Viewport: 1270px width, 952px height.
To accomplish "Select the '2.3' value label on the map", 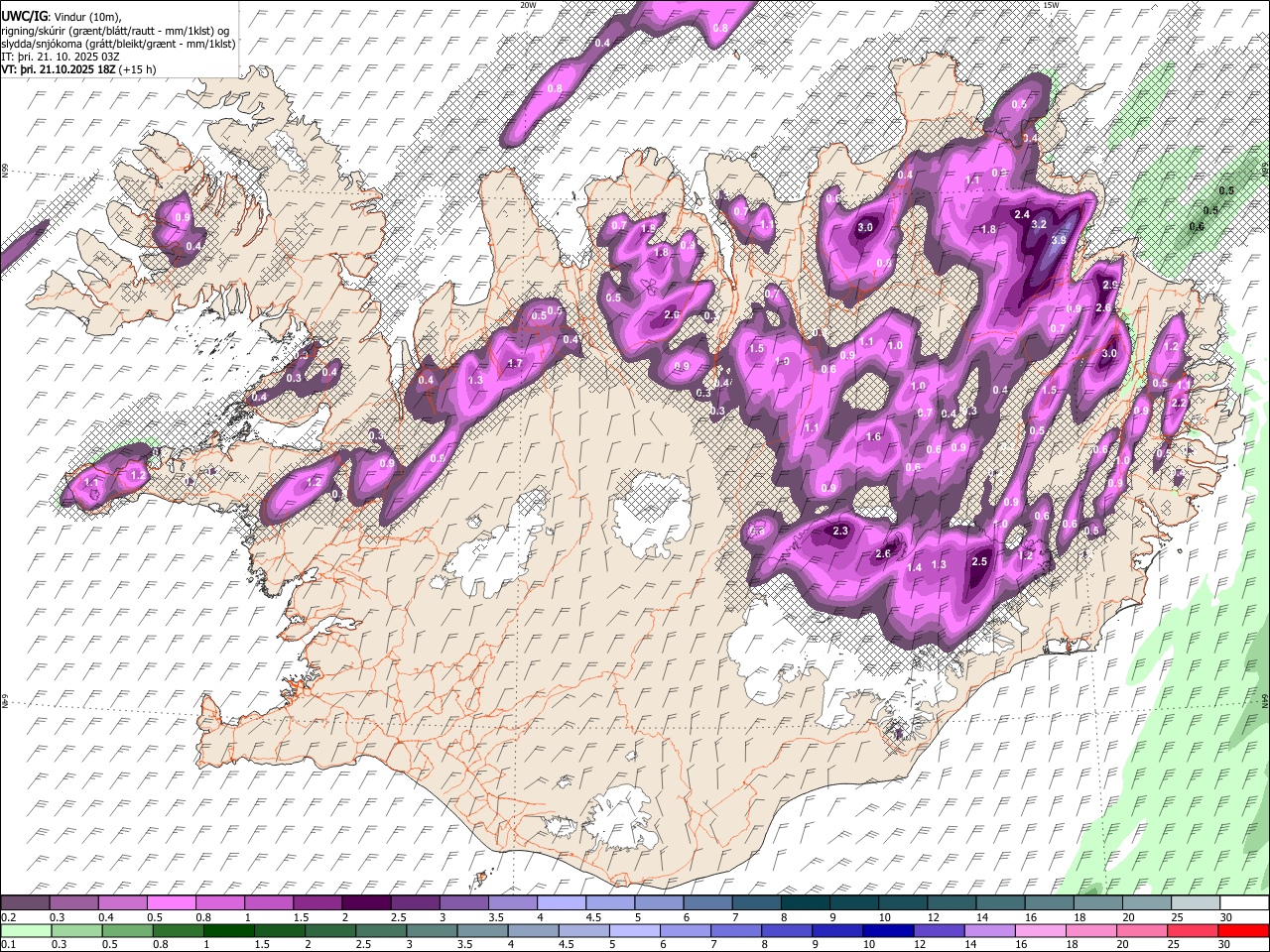I will [x=840, y=532].
